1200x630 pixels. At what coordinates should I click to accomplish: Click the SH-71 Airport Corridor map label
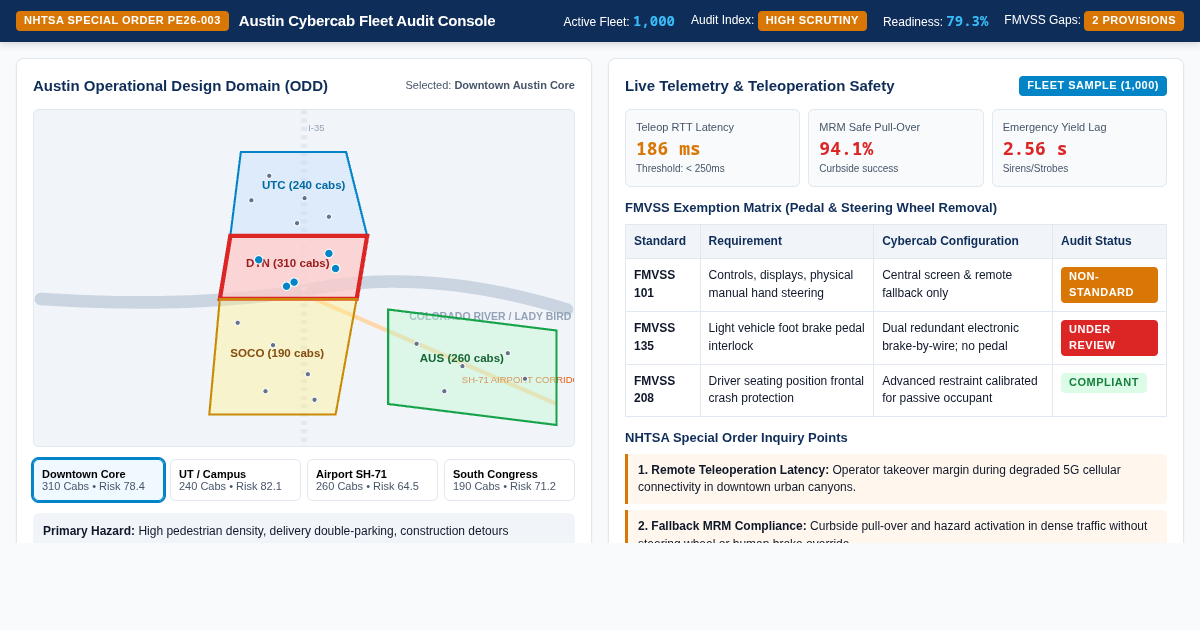518,380
